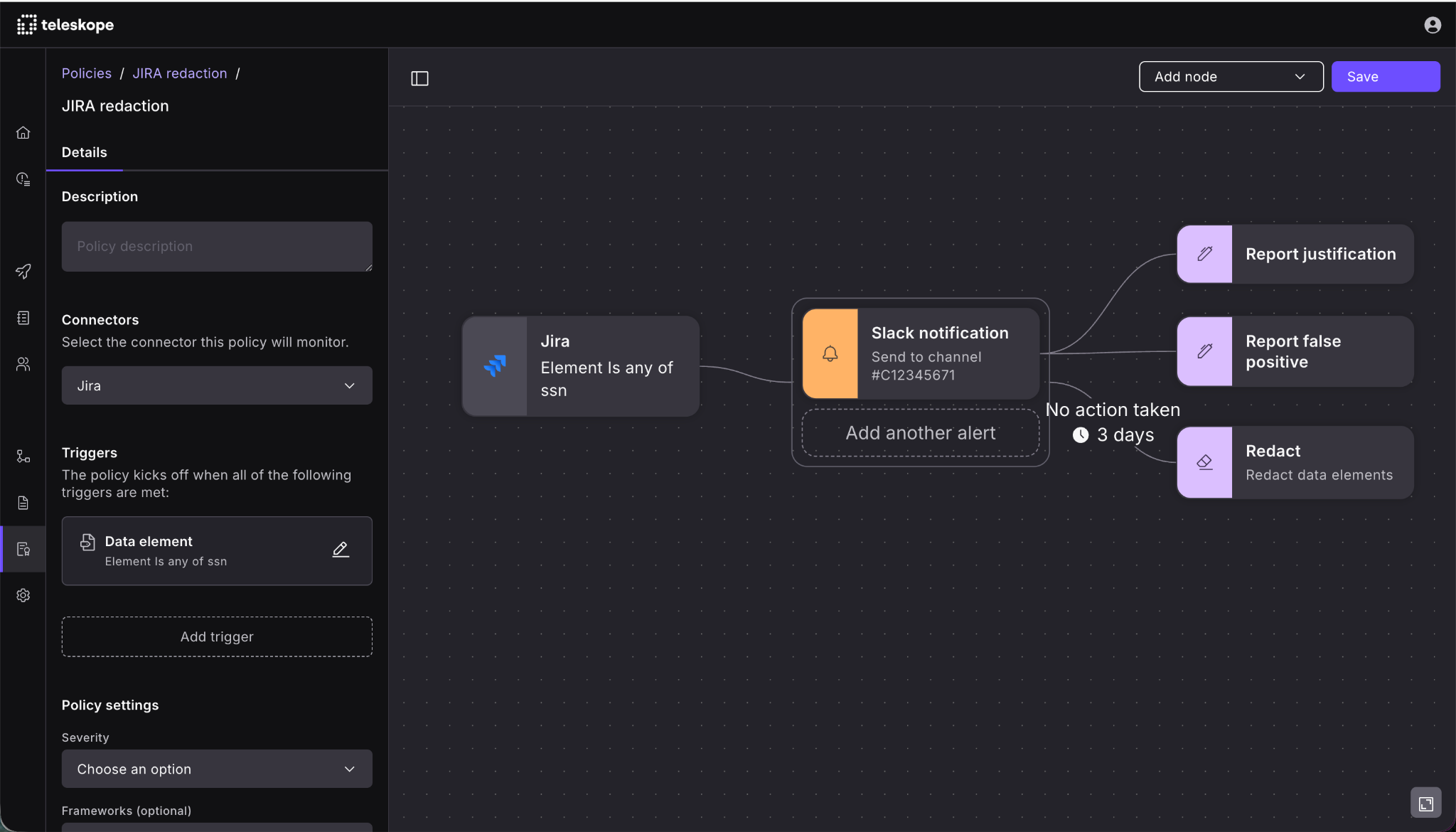
Task: Click the "No action taken" edge label
Action: click(x=1113, y=410)
